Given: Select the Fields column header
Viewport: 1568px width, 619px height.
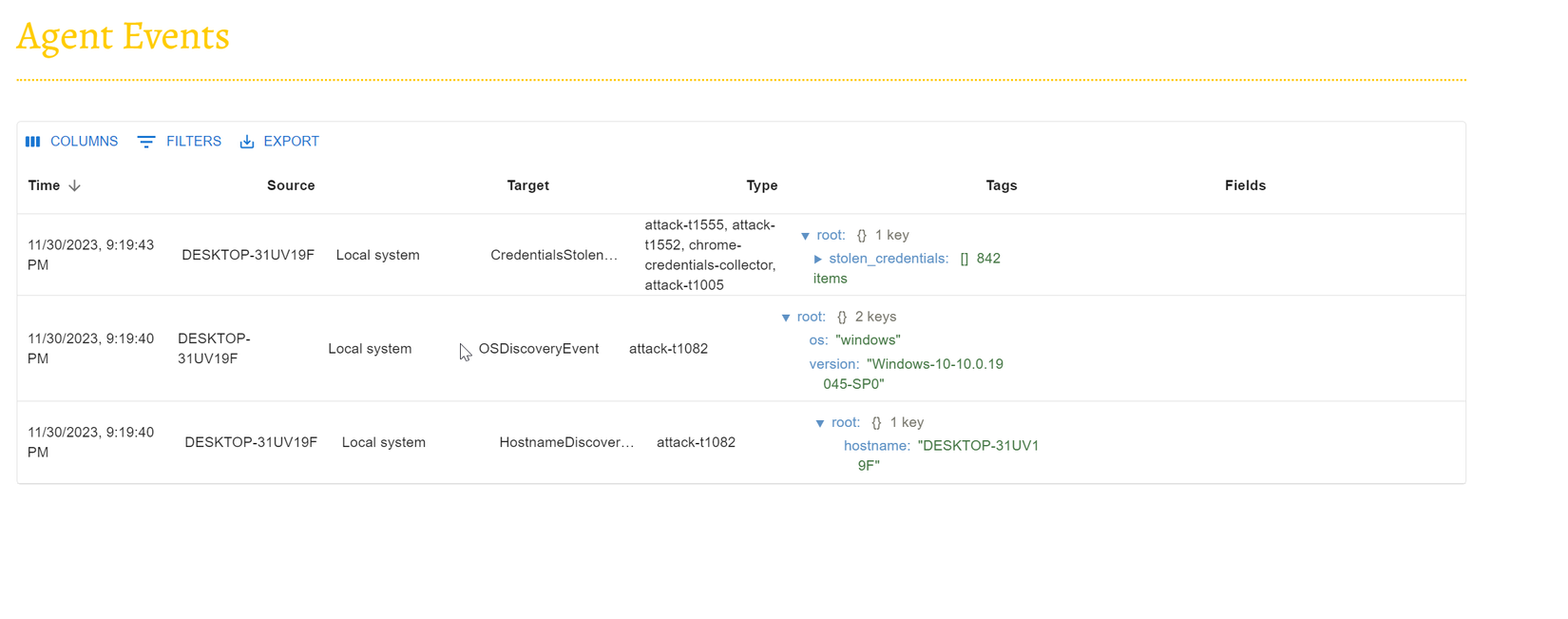Looking at the screenshot, I should tap(1245, 185).
